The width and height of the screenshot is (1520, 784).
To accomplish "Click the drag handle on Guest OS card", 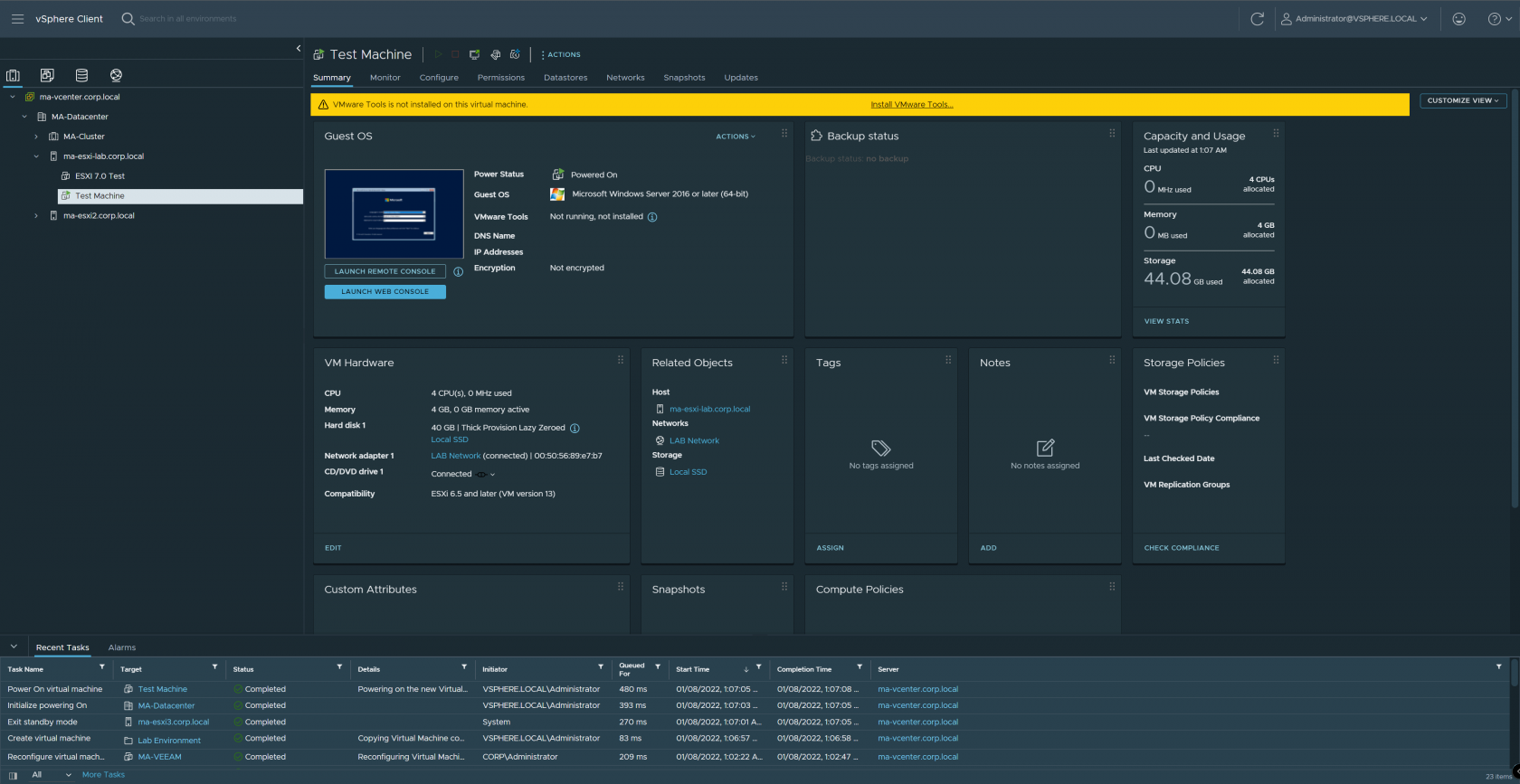I will point(784,133).
